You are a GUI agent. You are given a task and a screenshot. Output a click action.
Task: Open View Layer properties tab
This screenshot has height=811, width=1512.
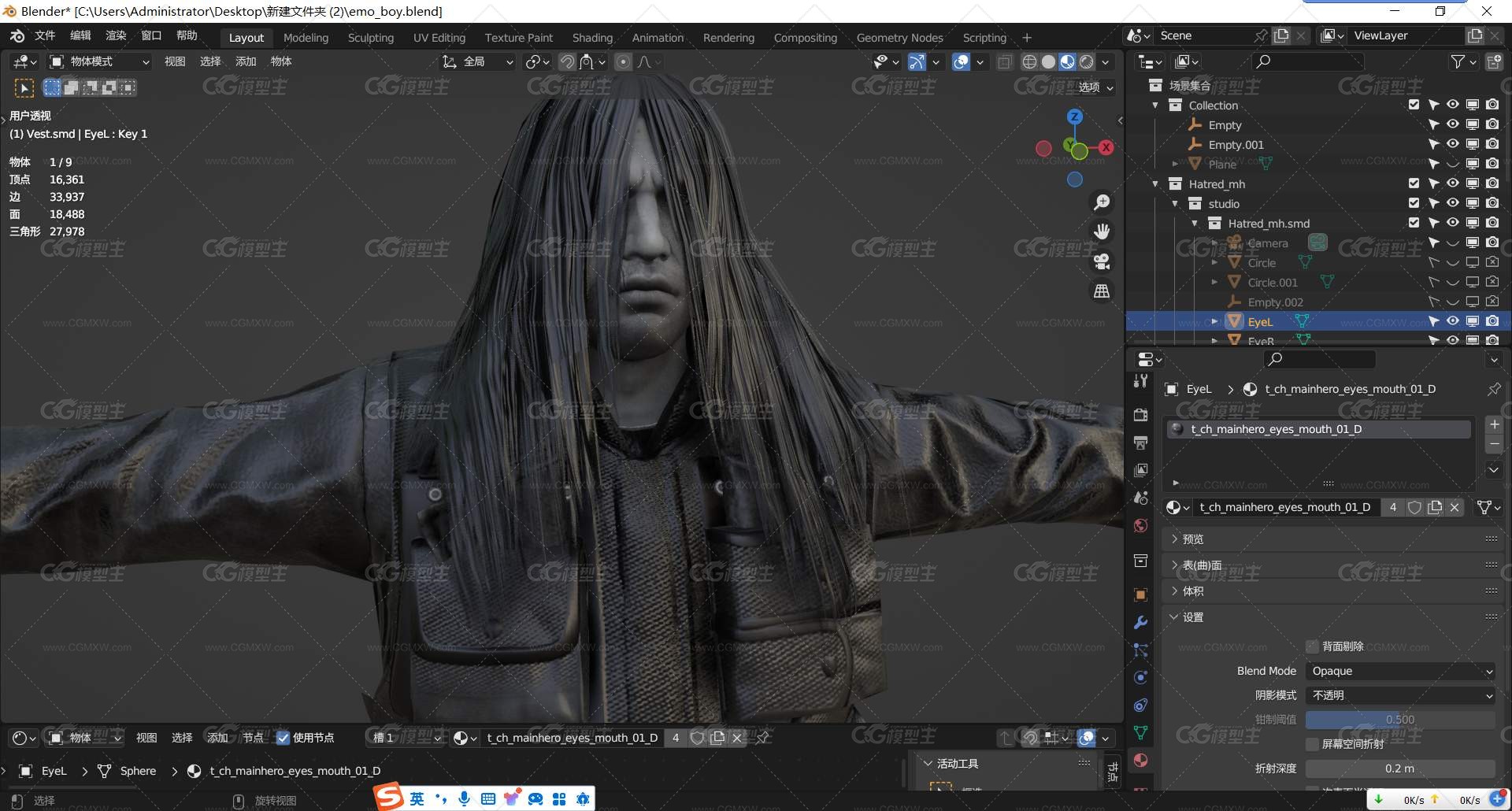[x=1140, y=470]
